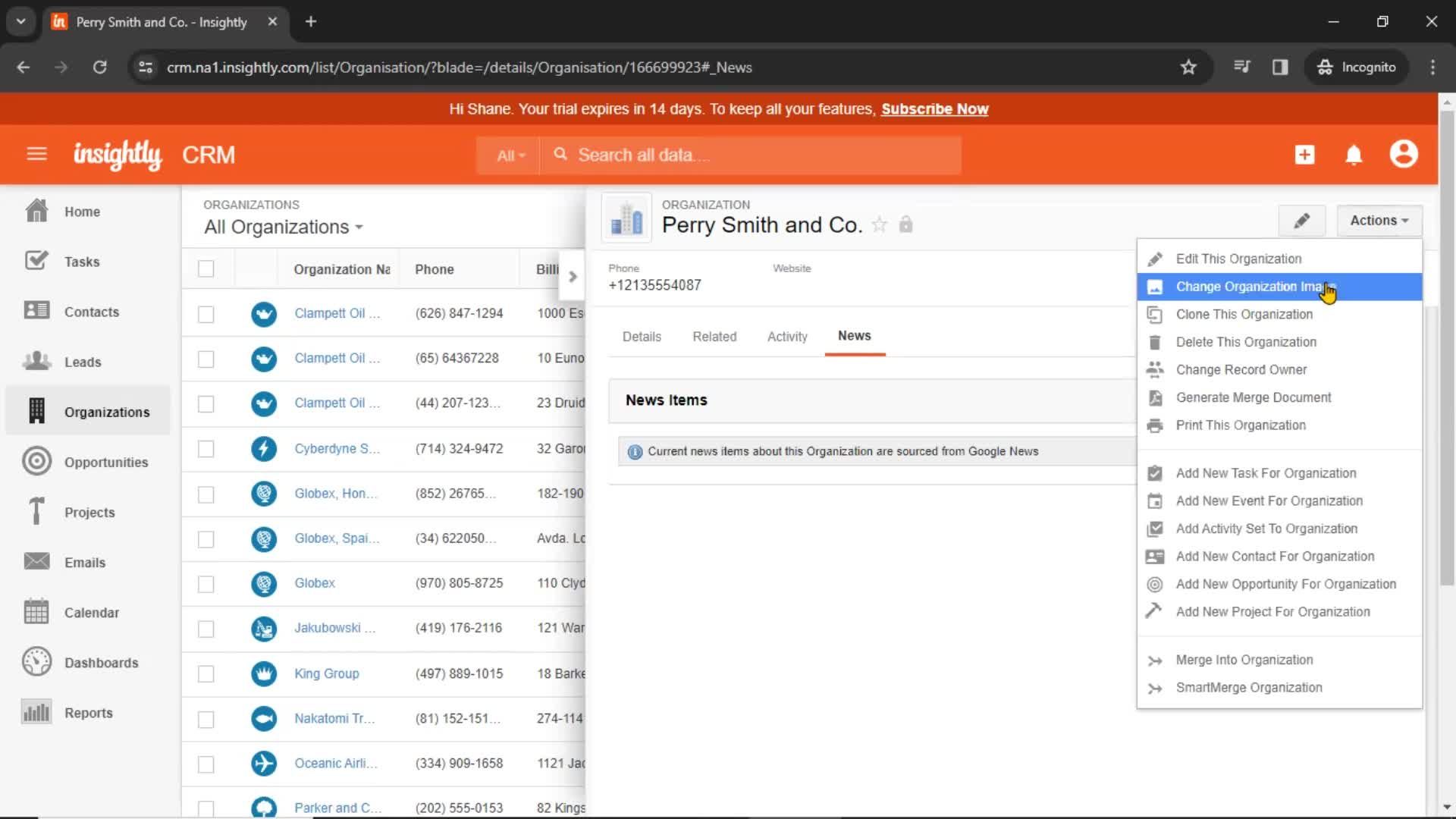
Task: Focus the Search all data field
Action: [751, 155]
